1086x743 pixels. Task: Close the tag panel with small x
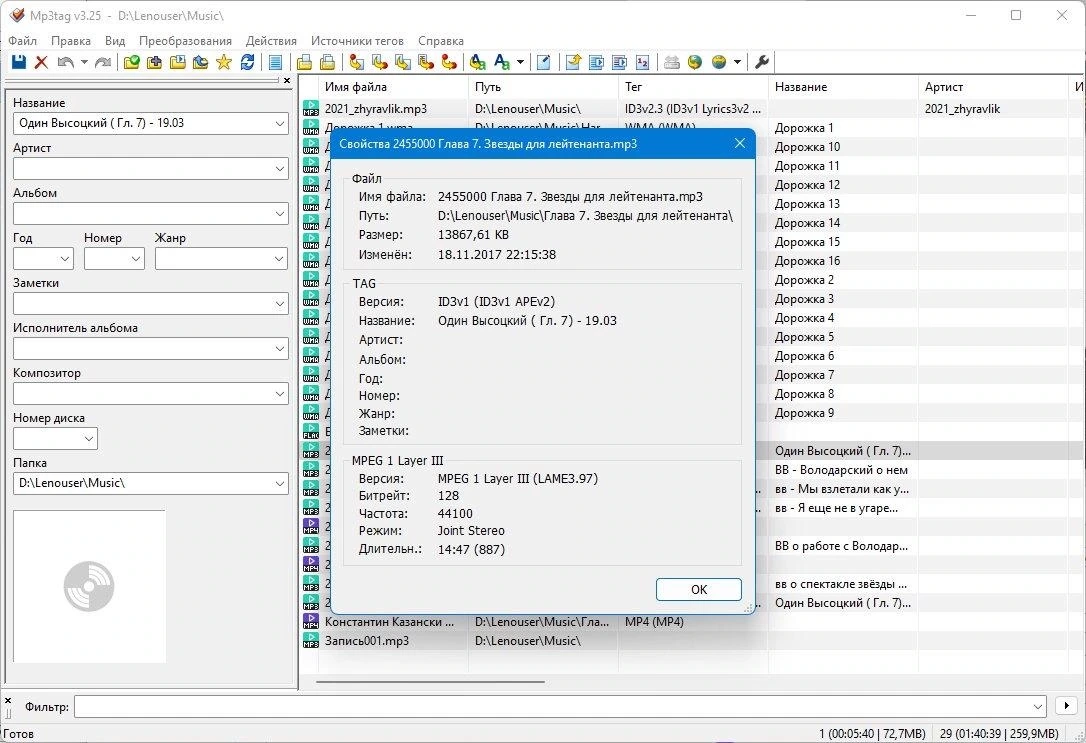pyautogui.click(x=287, y=81)
